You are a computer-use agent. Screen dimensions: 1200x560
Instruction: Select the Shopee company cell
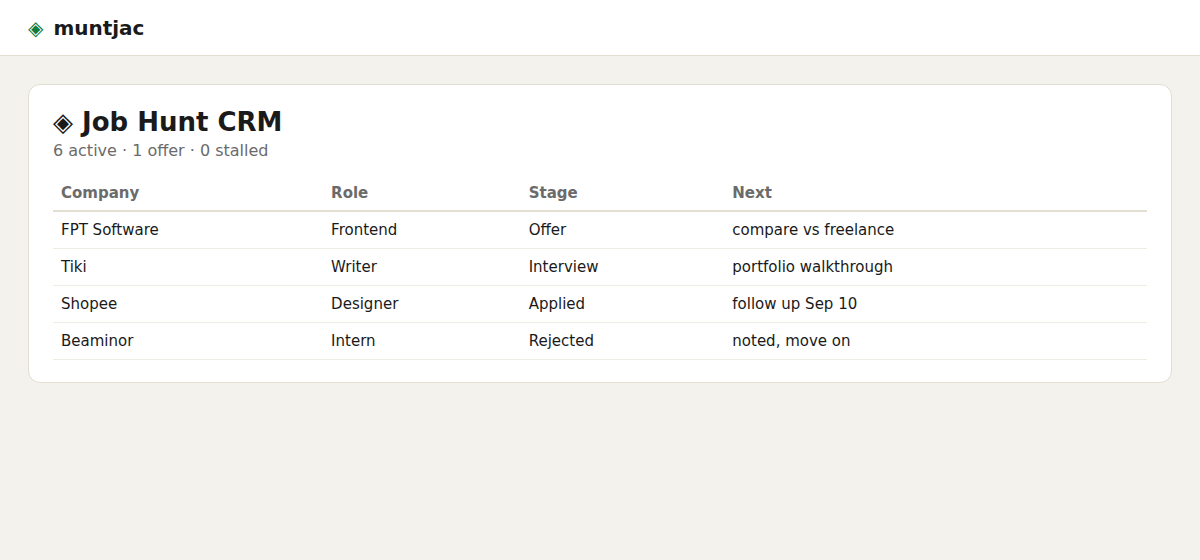pos(188,304)
